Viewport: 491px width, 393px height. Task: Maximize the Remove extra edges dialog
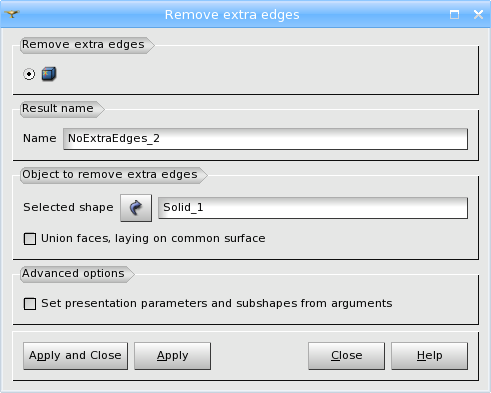[454, 14]
